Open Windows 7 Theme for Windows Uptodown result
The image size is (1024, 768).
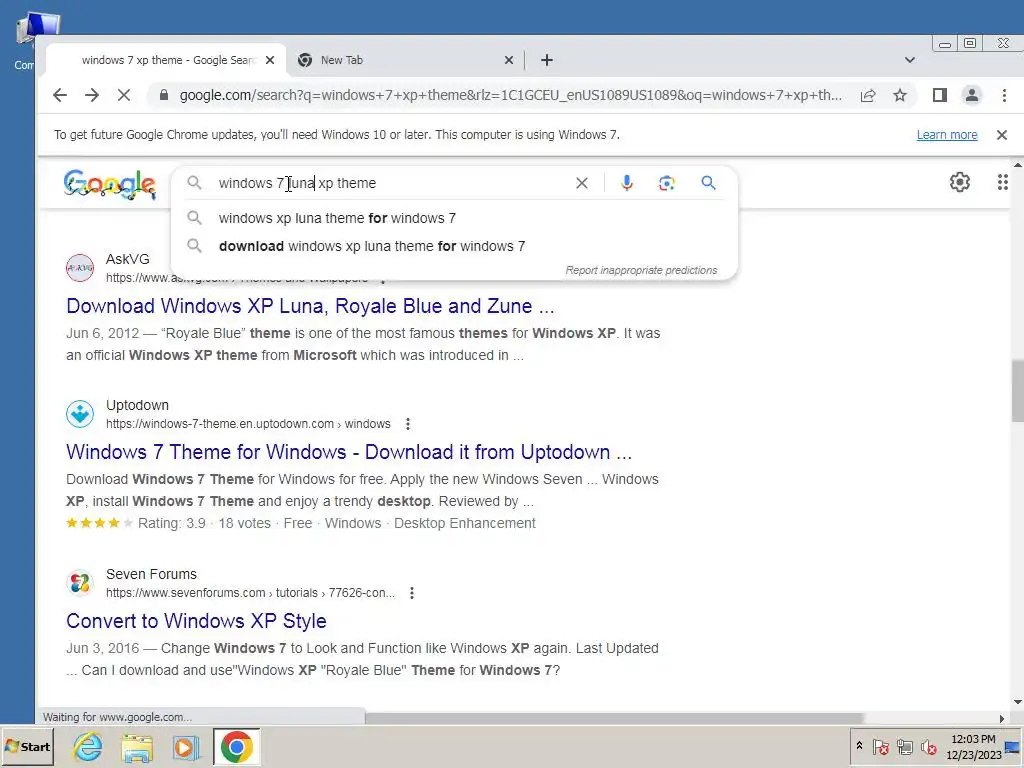coord(349,452)
